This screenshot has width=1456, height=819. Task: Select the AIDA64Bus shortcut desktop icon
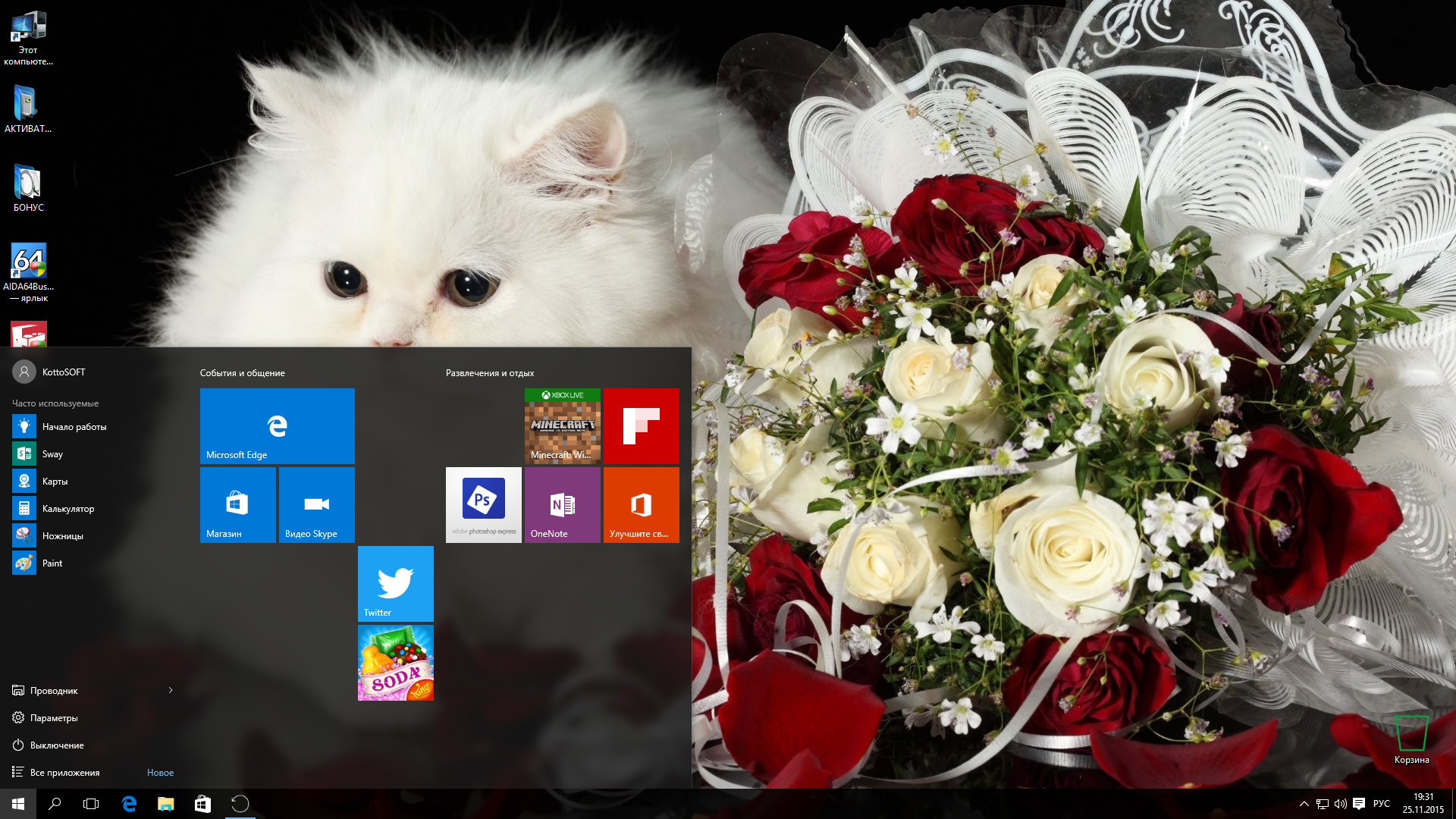pyautogui.click(x=29, y=273)
